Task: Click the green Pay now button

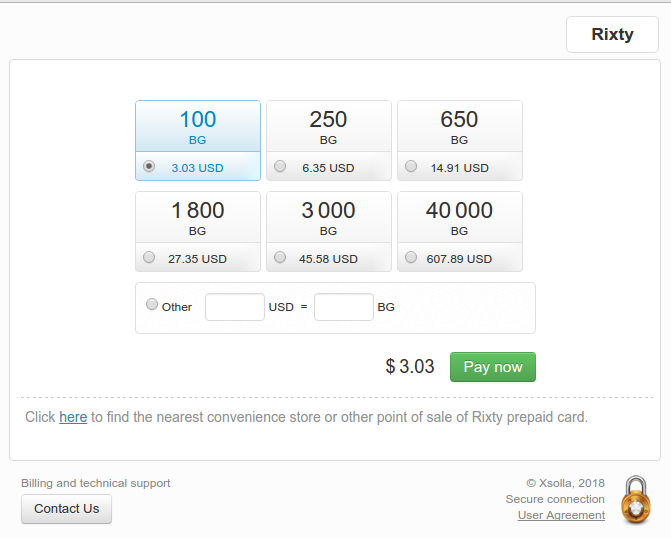Action: pyautogui.click(x=493, y=367)
